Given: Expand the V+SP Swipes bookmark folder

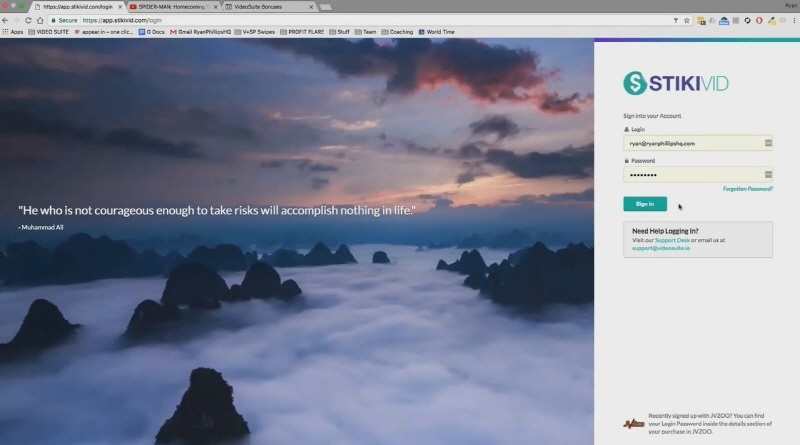Looking at the screenshot, I should coord(255,32).
